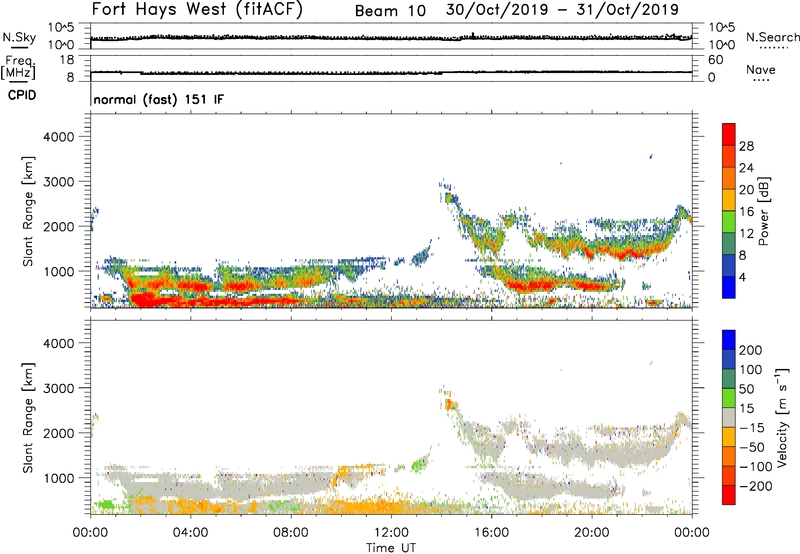Image resolution: width=800 pixels, height=554 pixels.
Task: Click the 'N.Search' legend label
Action: [x=772, y=37]
